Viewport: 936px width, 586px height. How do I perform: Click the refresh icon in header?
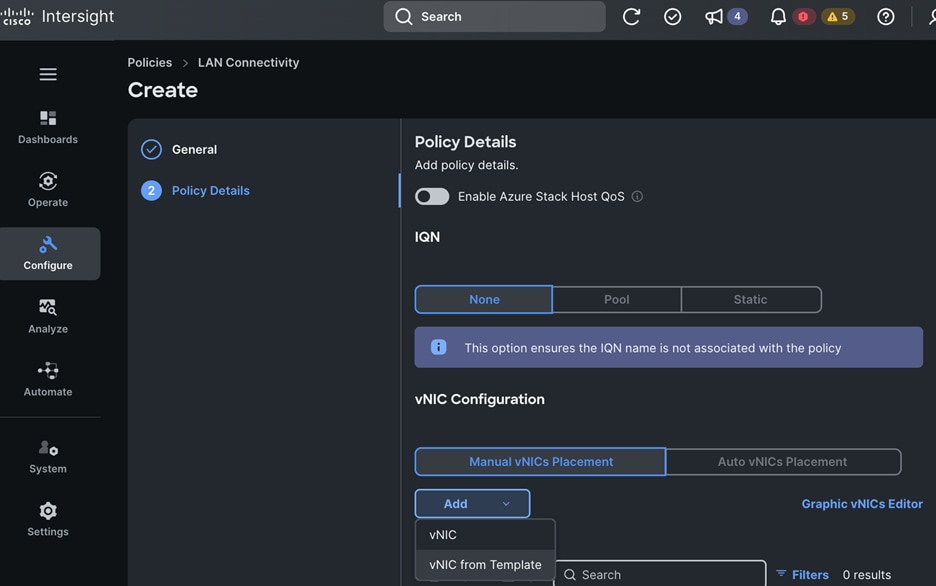[x=631, y=17]
